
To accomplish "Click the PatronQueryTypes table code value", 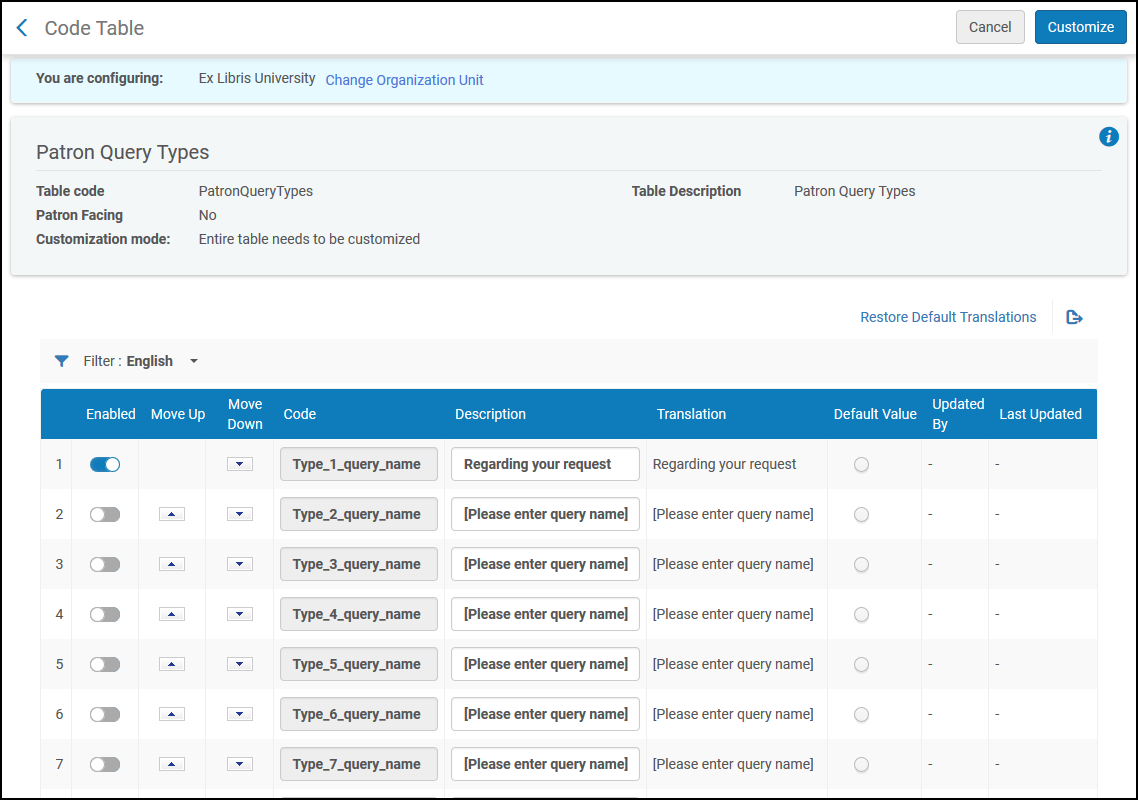I will coord(255,191).
